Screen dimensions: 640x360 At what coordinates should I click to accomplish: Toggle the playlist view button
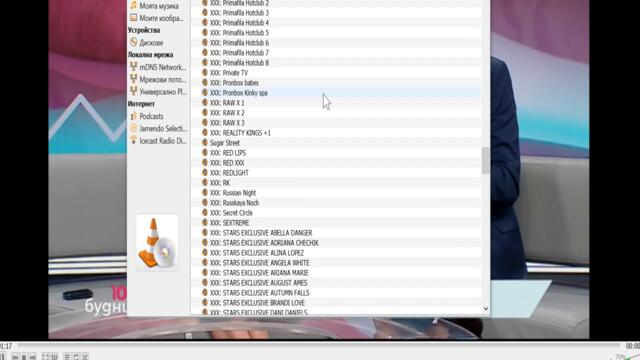tap(67, 357)
